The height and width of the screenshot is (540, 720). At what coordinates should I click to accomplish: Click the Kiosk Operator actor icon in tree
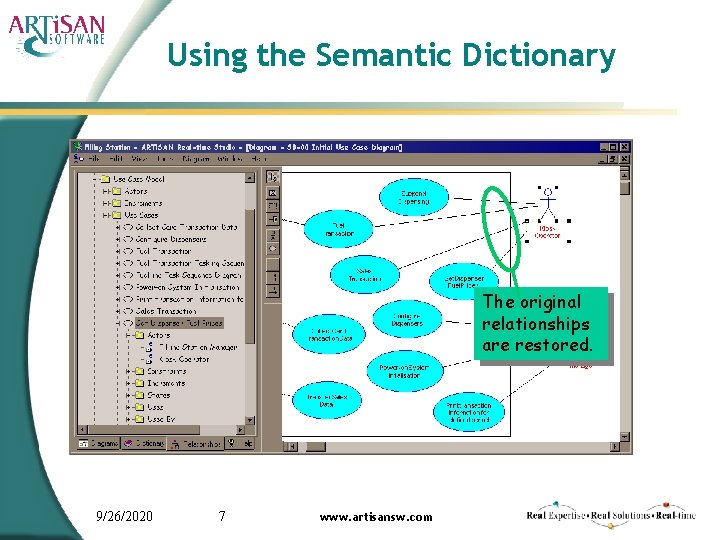(149, 359)
